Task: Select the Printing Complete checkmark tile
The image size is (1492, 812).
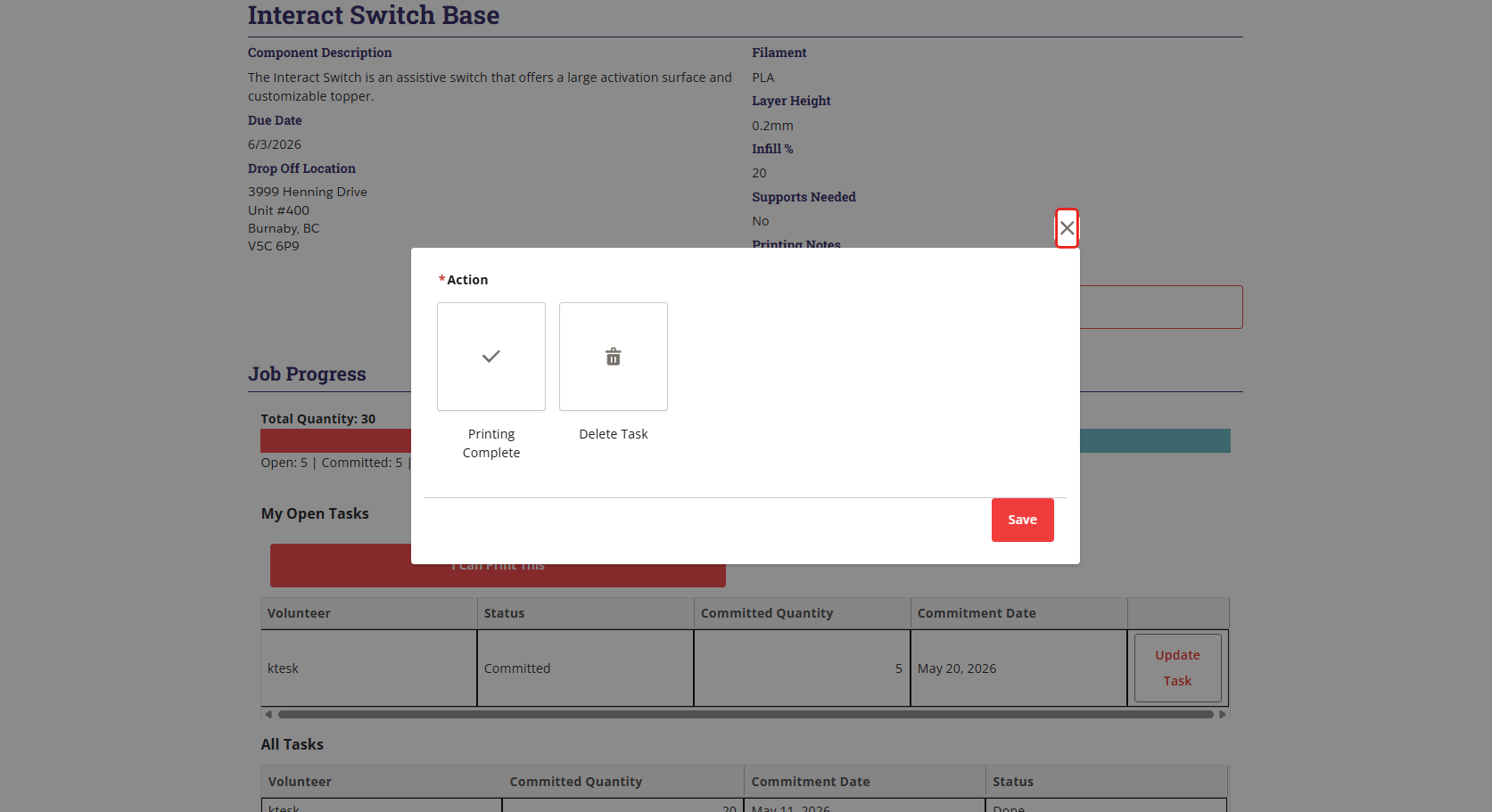Action: pyautogui.click(x=491, y=357)
